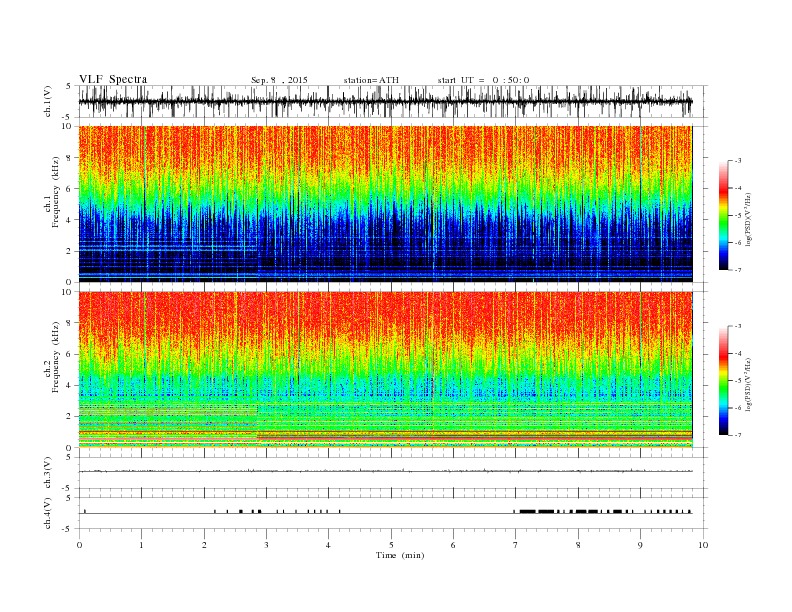
Task: Click time axis tick label "2" at bottom
Action: [x=204, y=545]
